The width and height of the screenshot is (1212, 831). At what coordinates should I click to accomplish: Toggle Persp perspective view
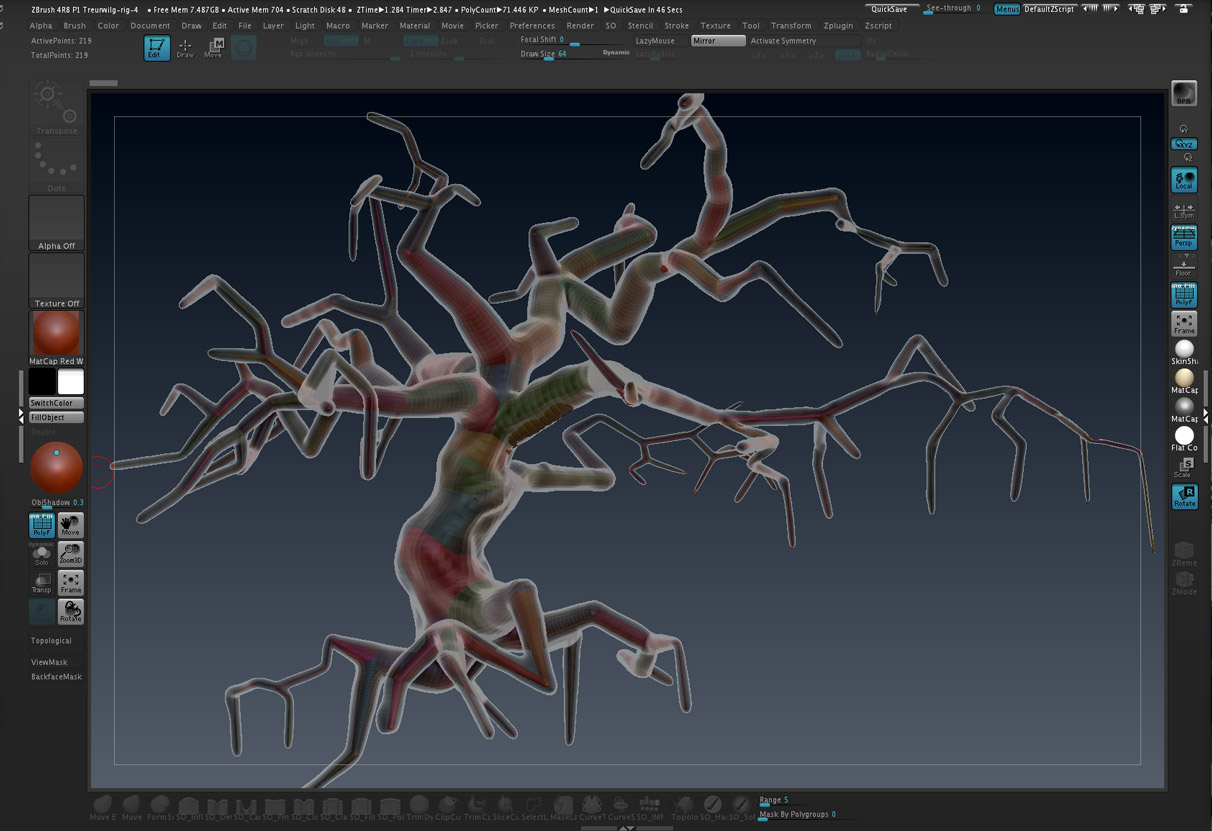[1184, 237]
